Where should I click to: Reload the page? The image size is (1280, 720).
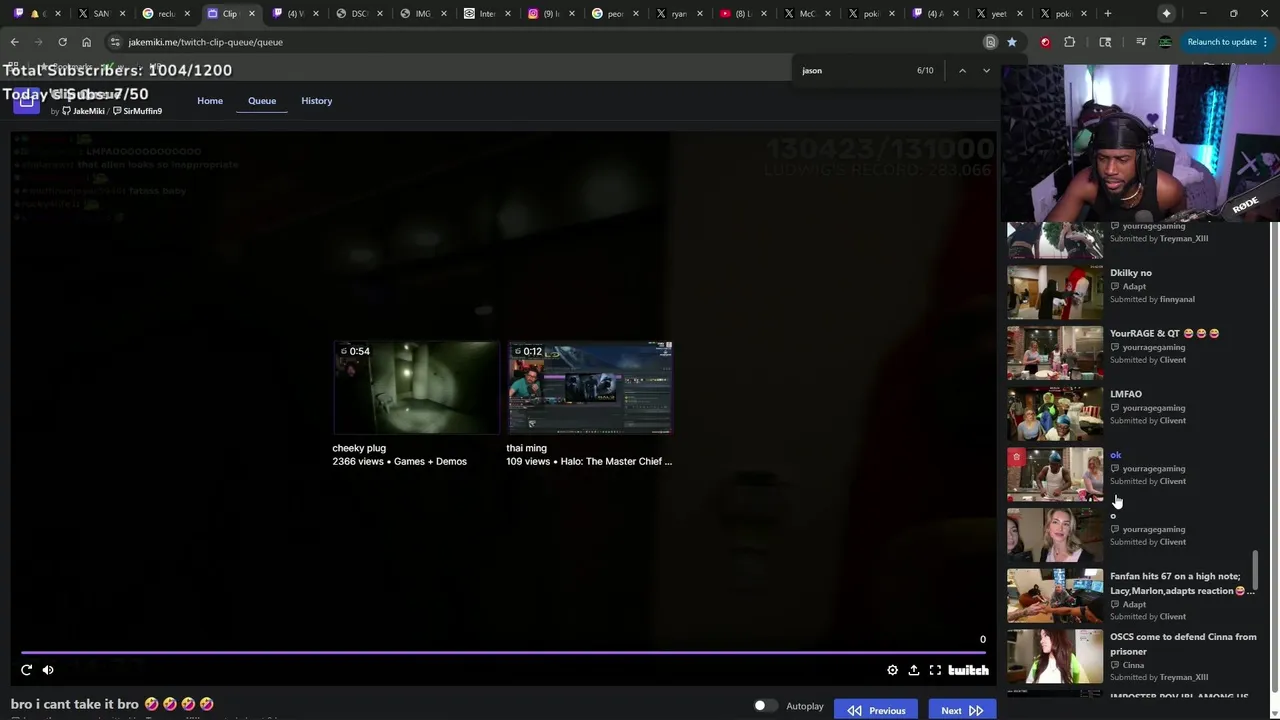pos(62,42)
